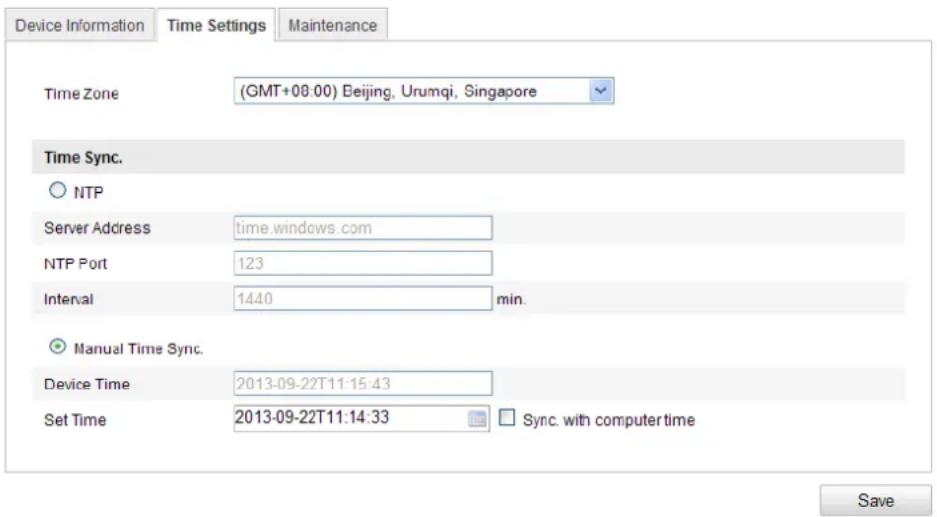Click the Set Time label
The image size is (937, 517).
75,420
